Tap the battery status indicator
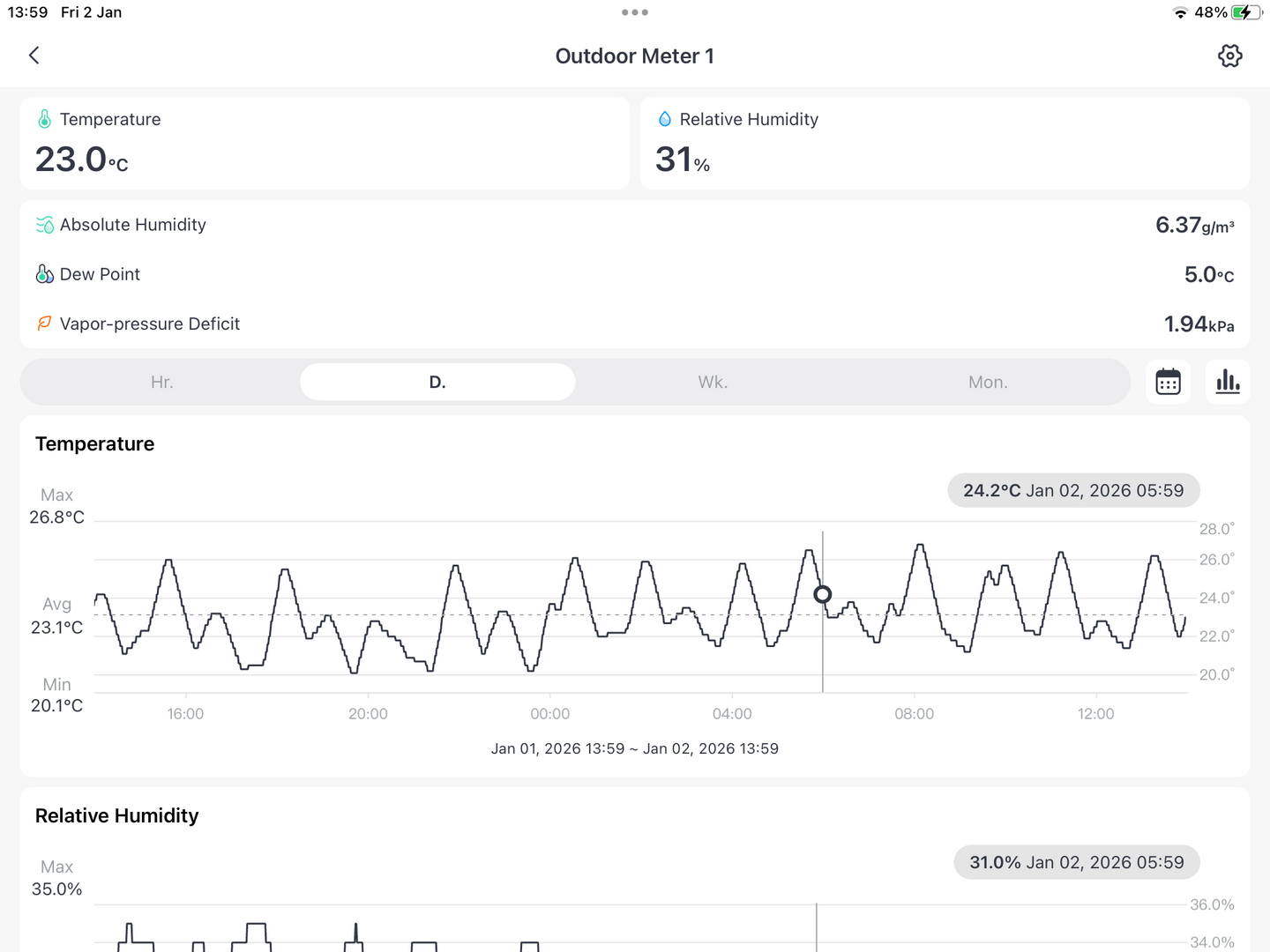The width and height of the screenshot is (1270, 952). coord(1247,12)
